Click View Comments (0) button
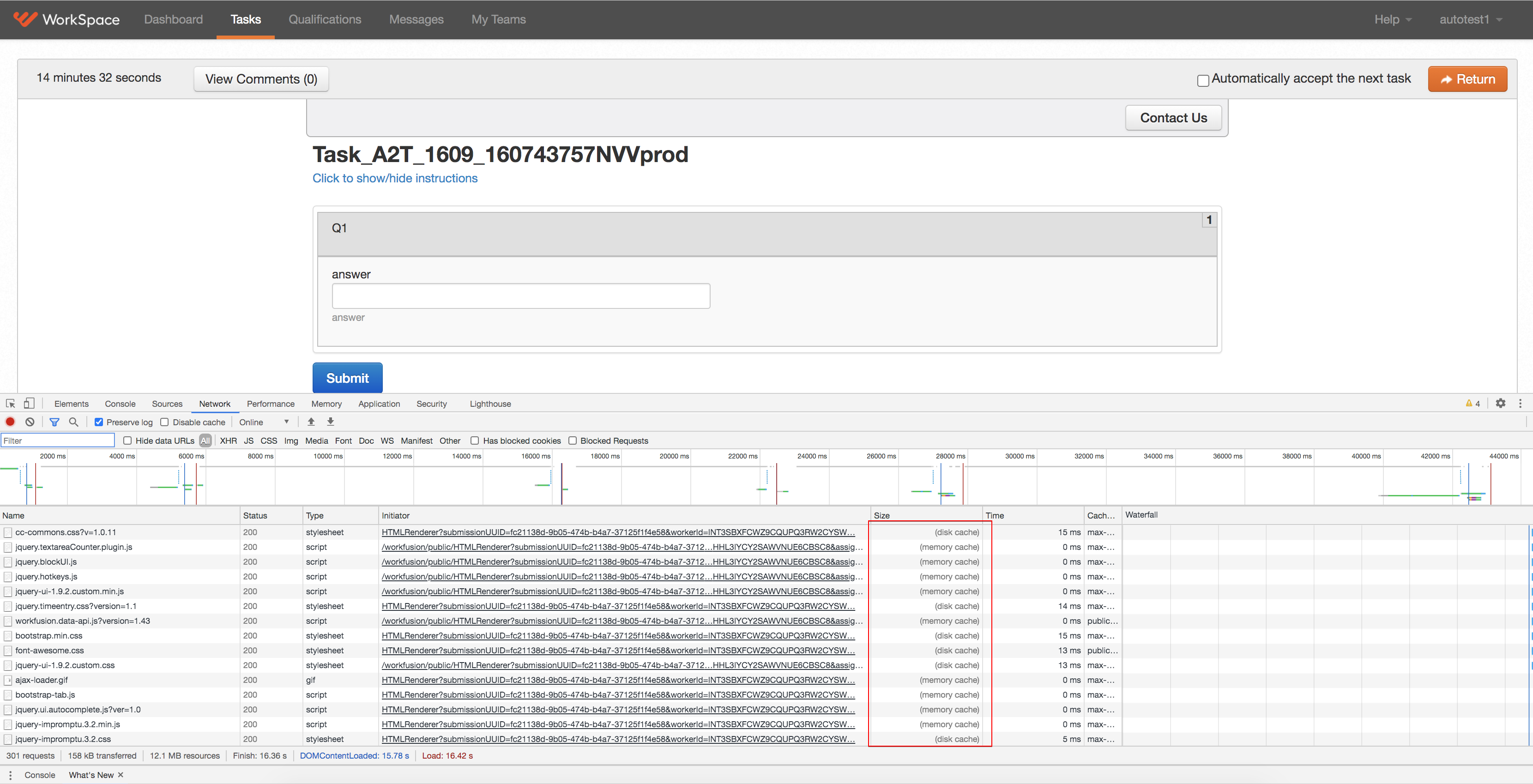The width and height of the screenshot is (1533, 784). pyautogui.click(x=261, y=79)
